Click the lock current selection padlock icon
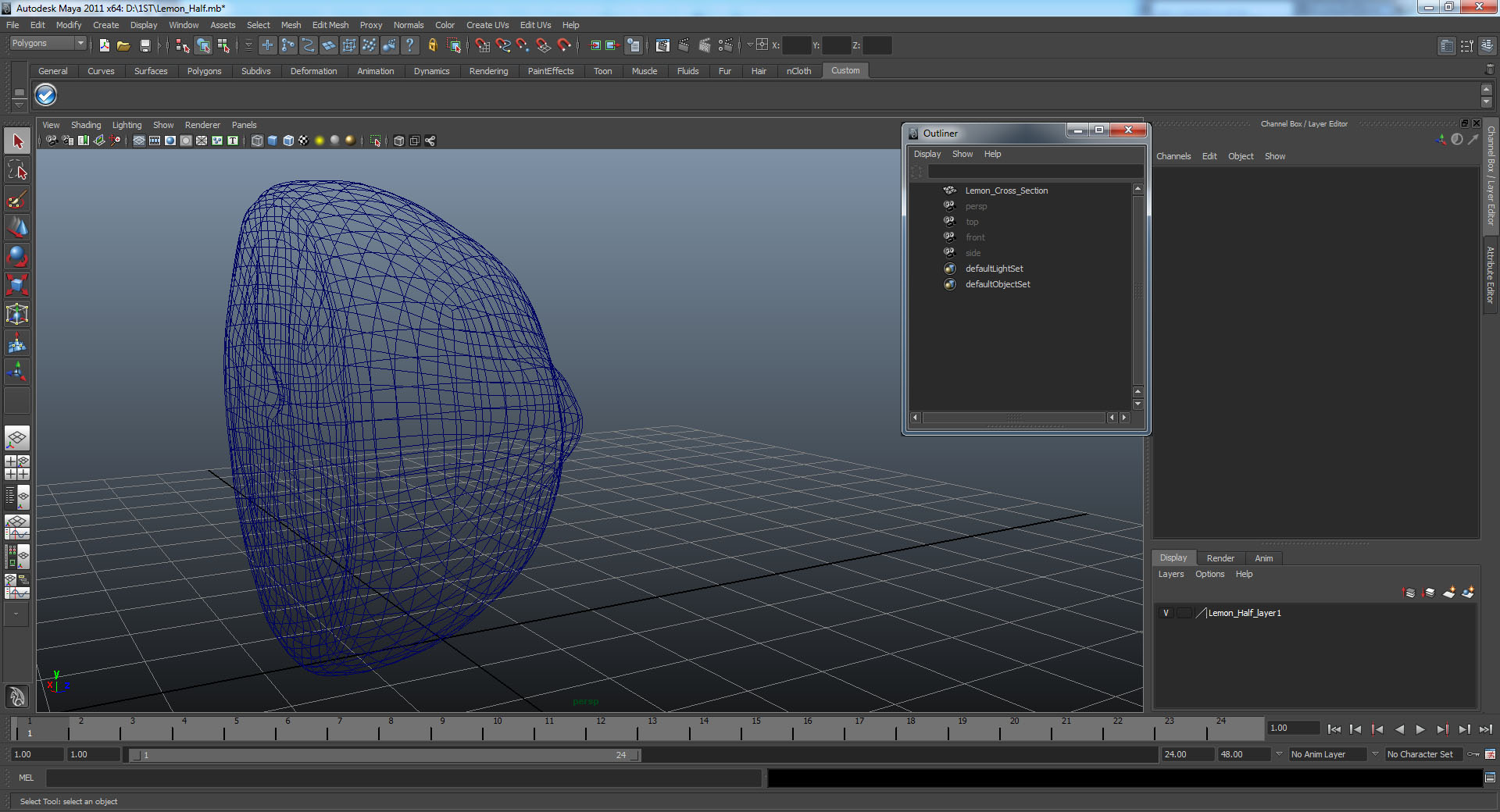The image size is (1500, 812). 432,45
